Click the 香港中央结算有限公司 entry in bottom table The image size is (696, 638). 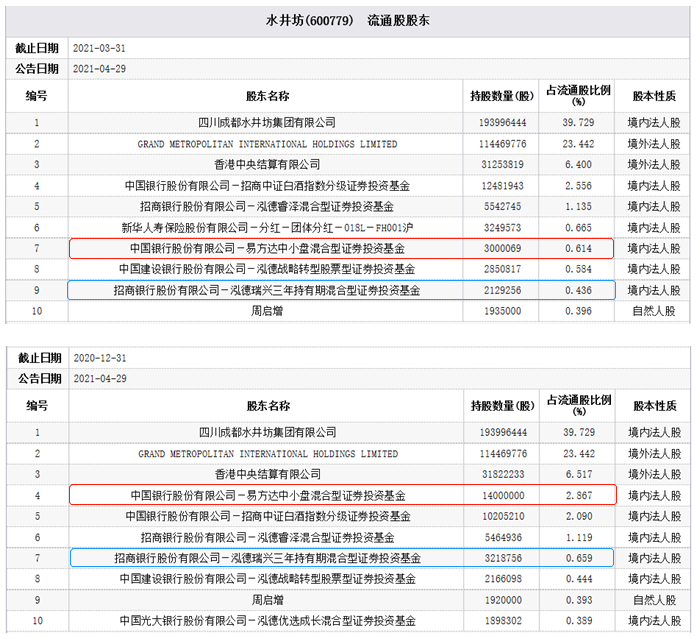[x=268, y=474]
